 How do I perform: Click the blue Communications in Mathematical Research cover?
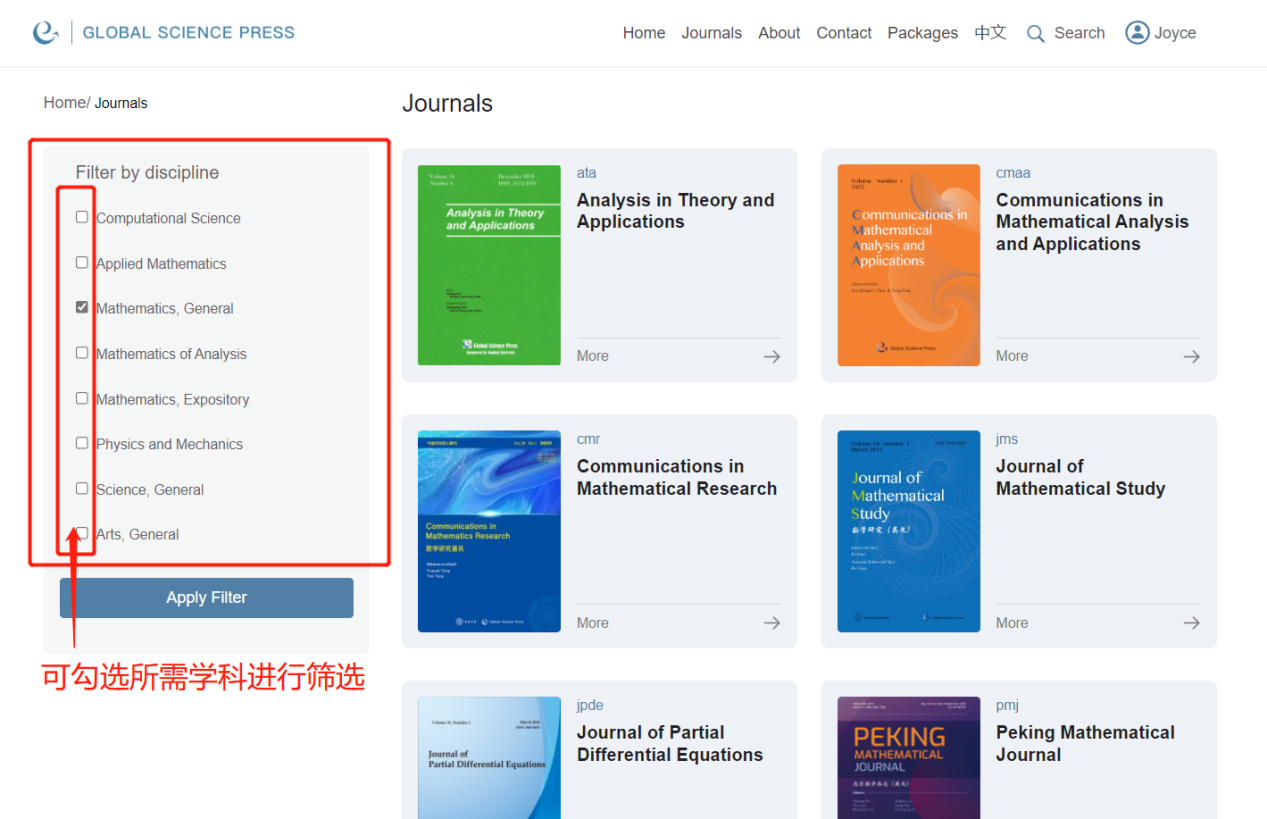pyautogui.click(x=489, y=532)
